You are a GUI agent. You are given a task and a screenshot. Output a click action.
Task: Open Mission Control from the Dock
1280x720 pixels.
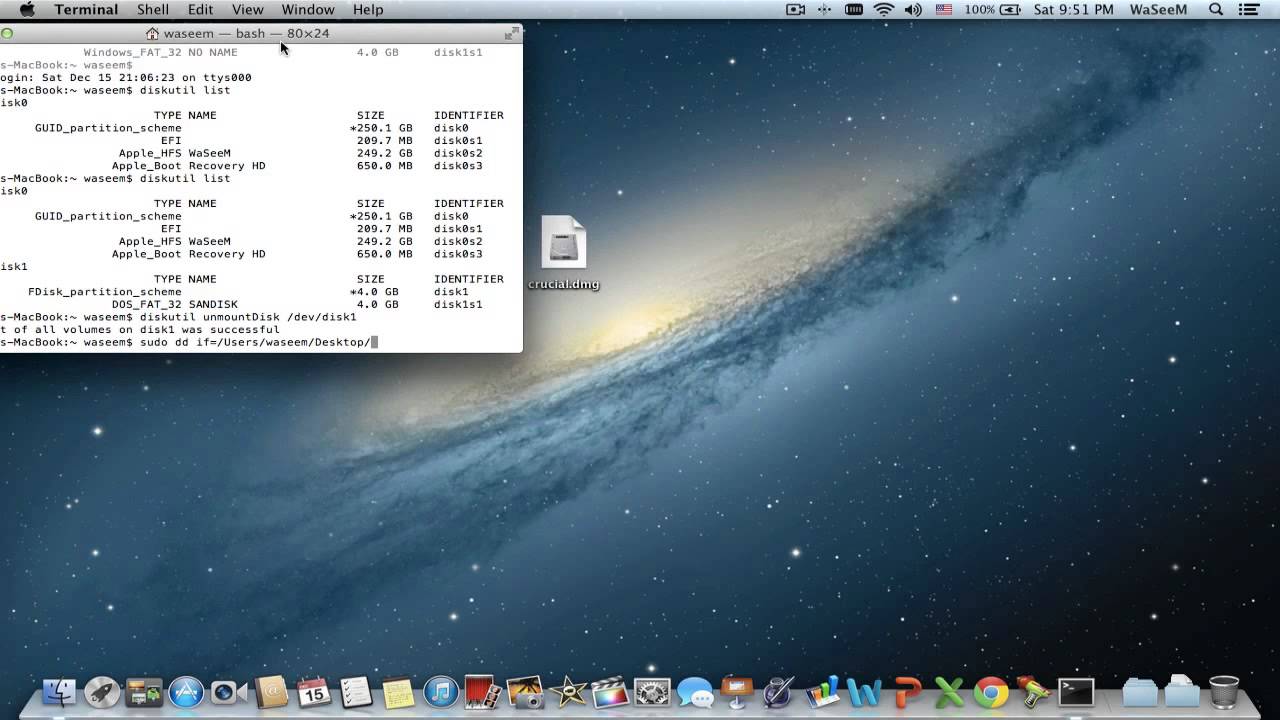coord(144,691)
